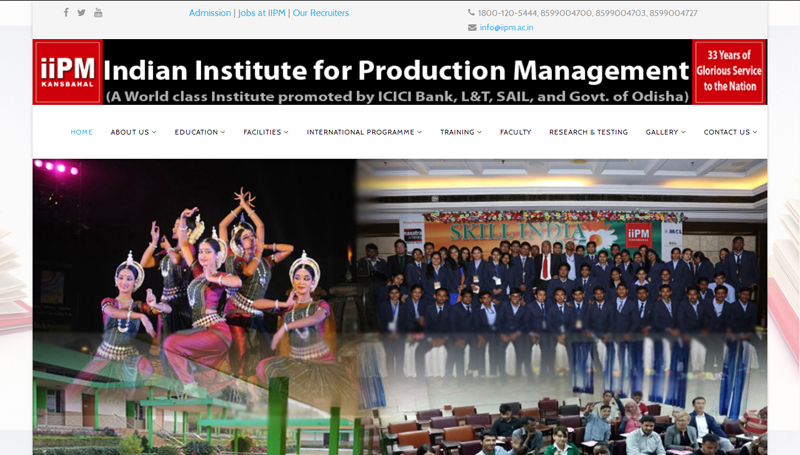Expand the Contact Us dropdown menu
The width and height of the screenshot is (800, 455).
pyautogui.click(x=730, y=132)
